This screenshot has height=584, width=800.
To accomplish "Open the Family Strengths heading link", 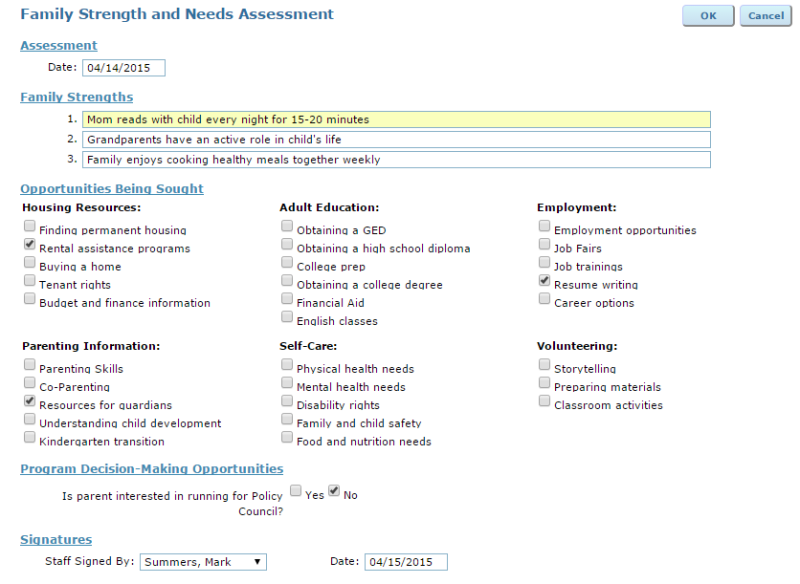I will [x=77, y=97].
